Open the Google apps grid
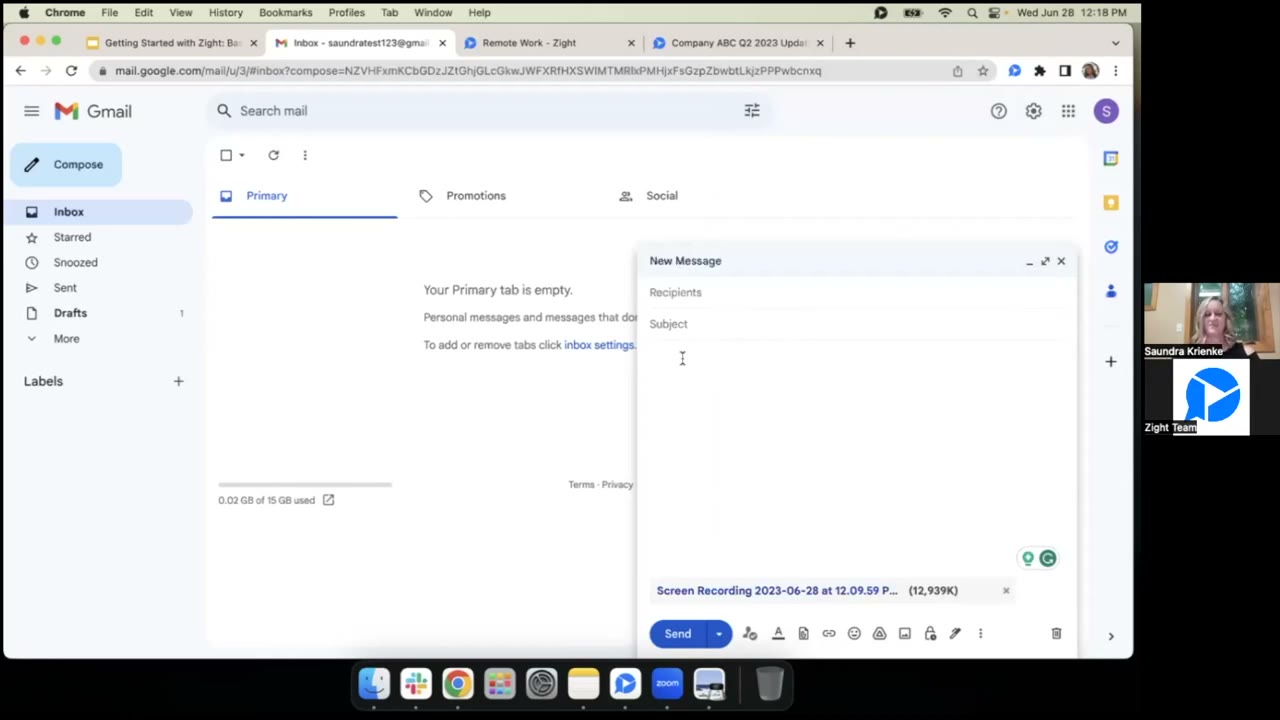Image resolution: width=1280 pixels, height=720 pixels. coord(1068,111)
